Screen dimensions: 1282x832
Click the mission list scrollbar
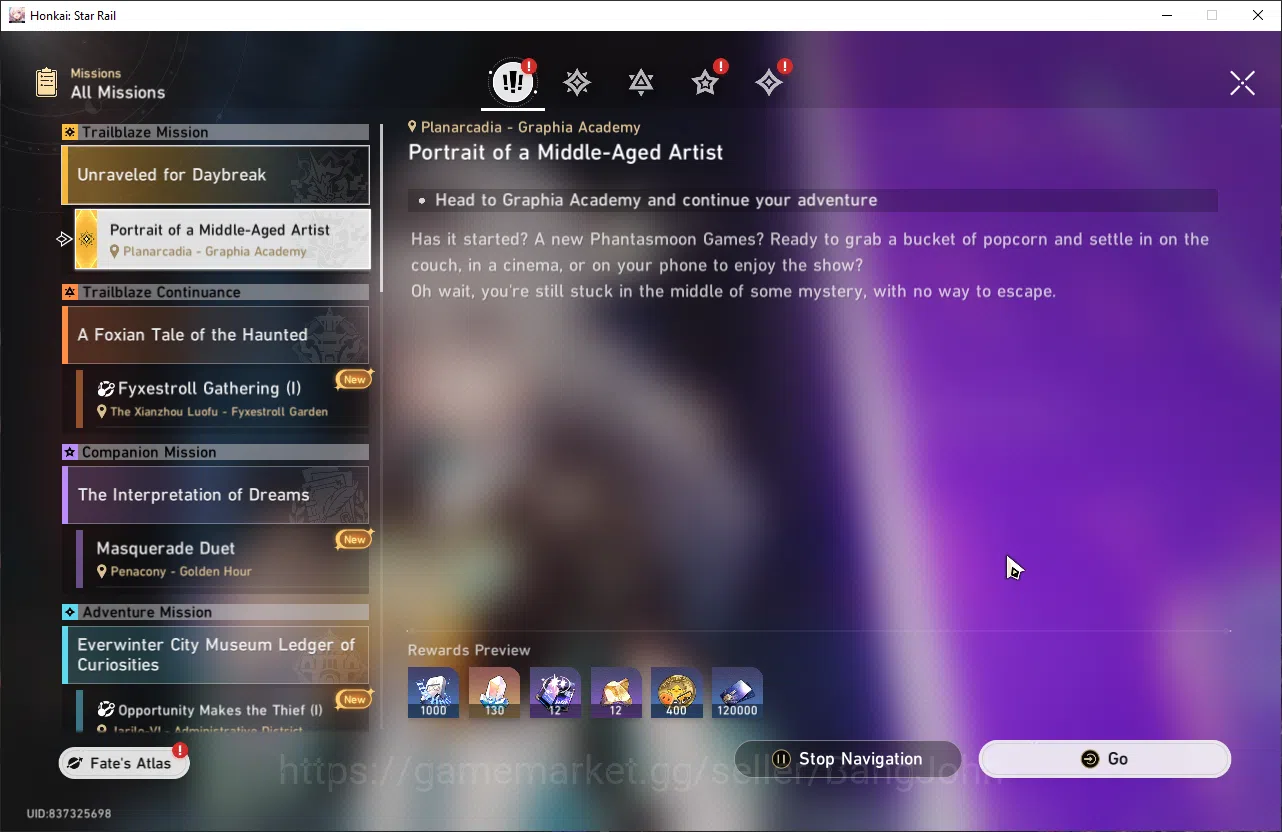381,207
